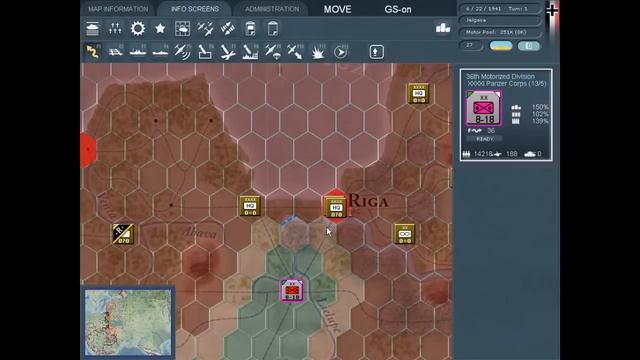Screen dimensions: 640x360
Task: Select the F2 rail move mode
Action: [x=116, y=52]
